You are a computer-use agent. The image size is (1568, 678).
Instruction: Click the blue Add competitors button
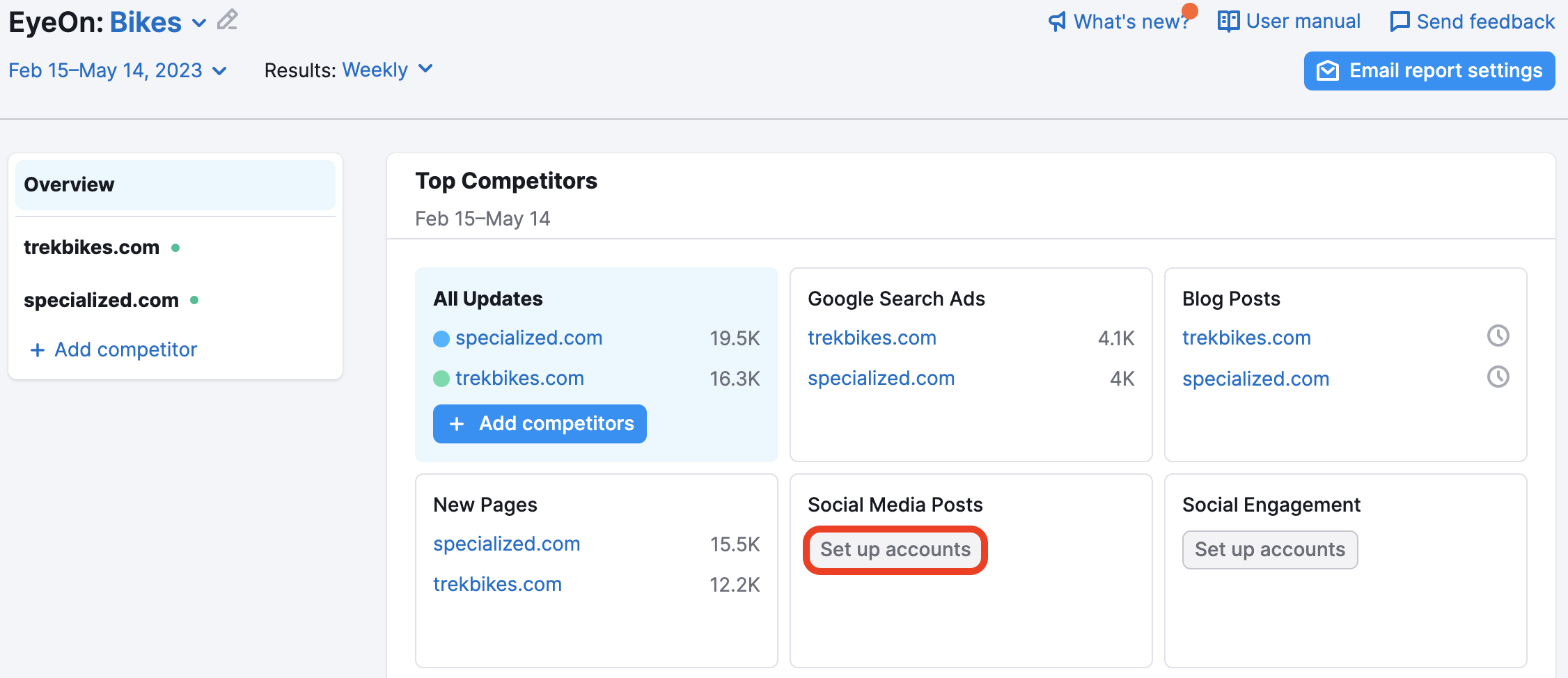pos(540,424)
